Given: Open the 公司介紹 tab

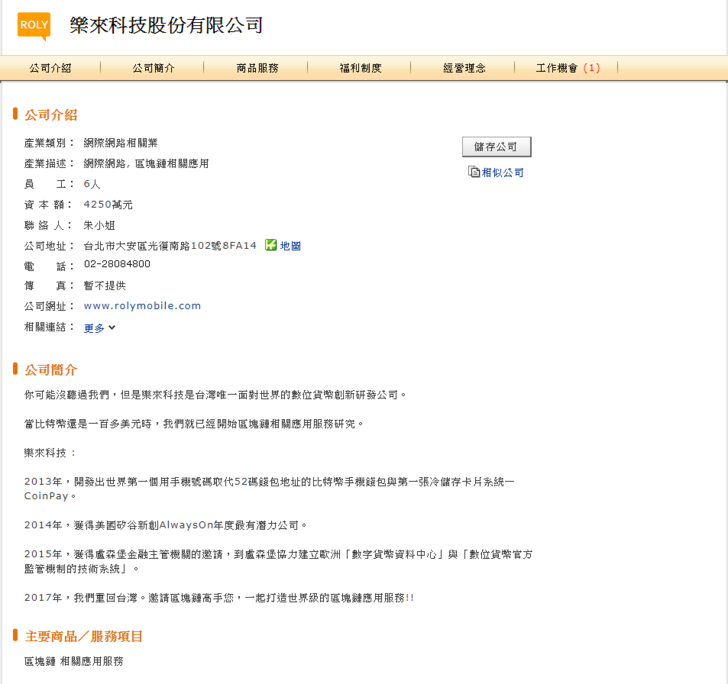Looking at the screenshot, I should [x=50, y=68].
